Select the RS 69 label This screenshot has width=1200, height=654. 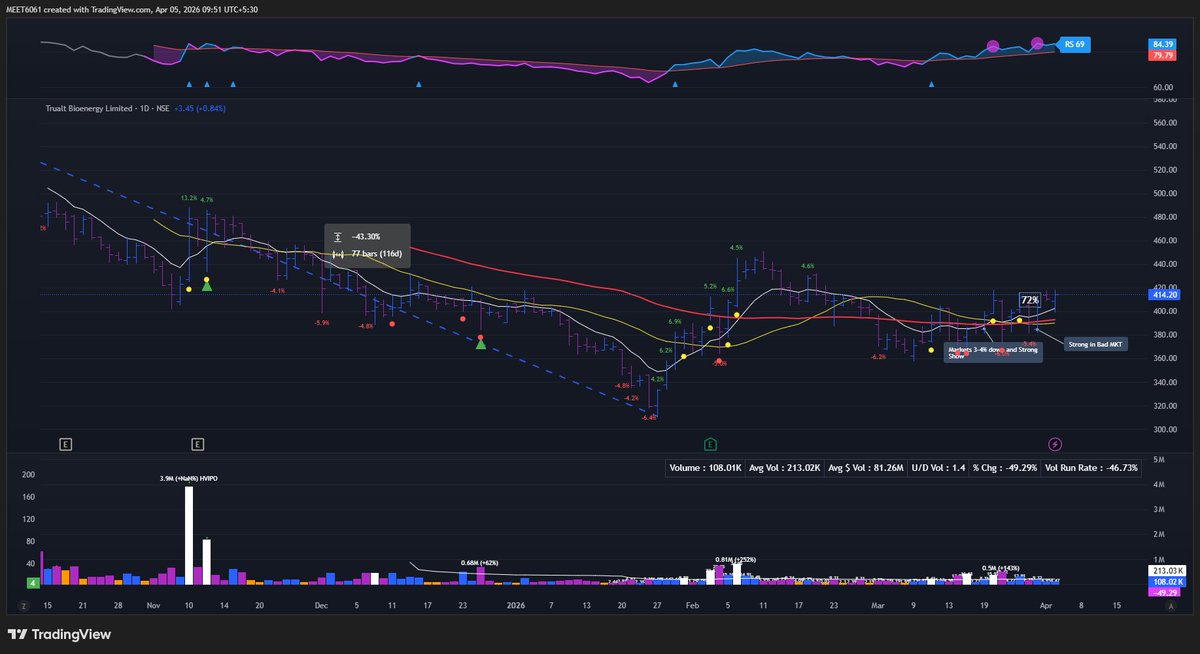(x=1075, y=44)
